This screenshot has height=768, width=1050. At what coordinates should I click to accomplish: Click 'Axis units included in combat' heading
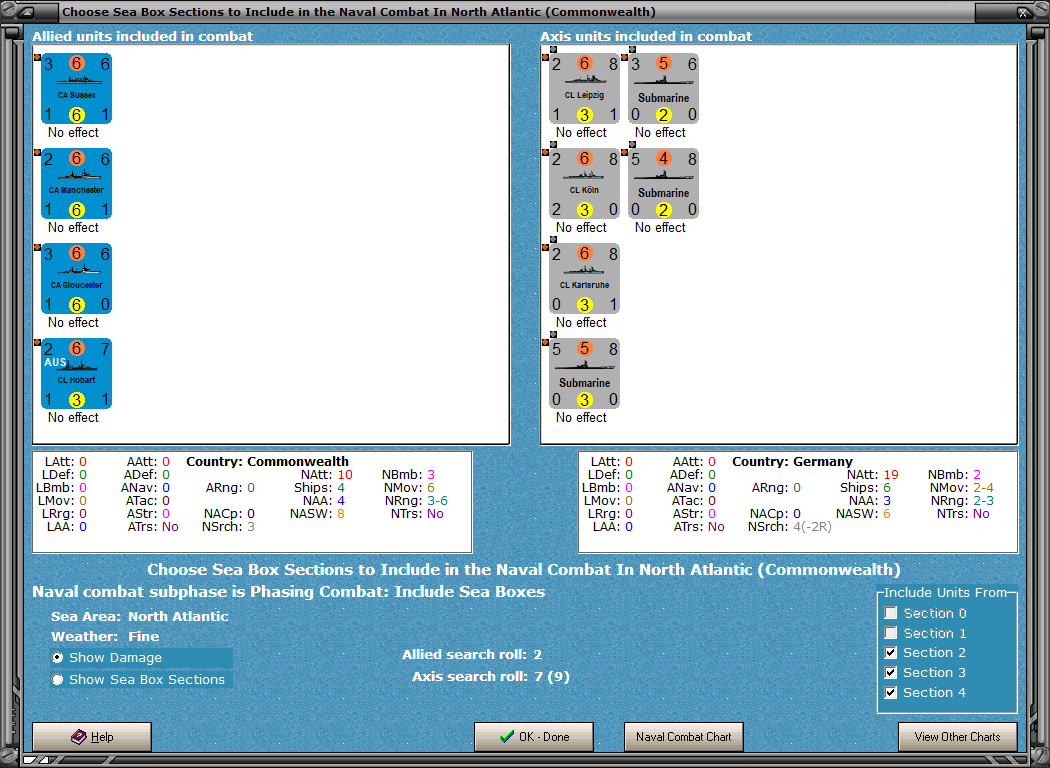pyautogui.click(x=646, y=36)
